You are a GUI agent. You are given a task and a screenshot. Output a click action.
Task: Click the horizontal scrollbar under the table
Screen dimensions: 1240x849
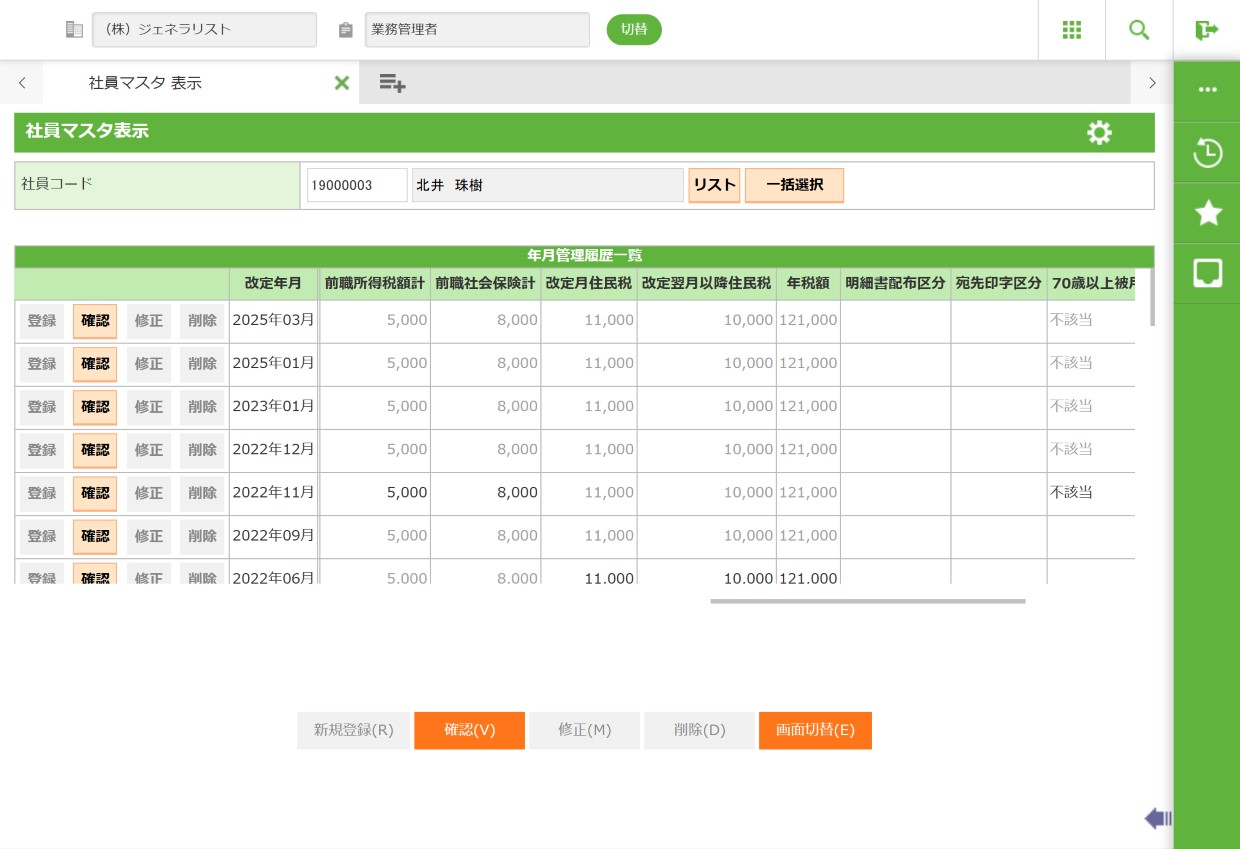pos(867,601)
